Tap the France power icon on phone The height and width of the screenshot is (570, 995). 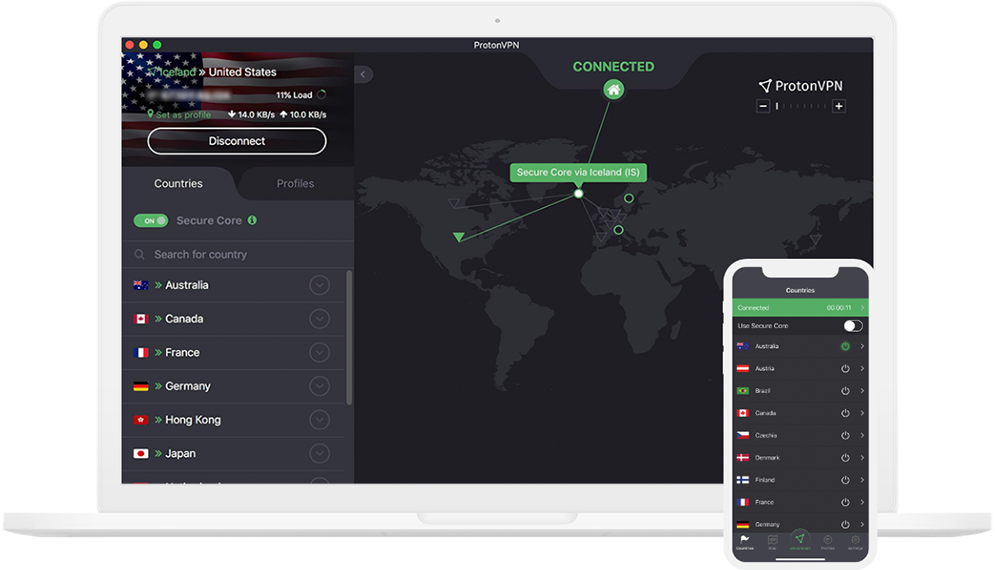845,502
